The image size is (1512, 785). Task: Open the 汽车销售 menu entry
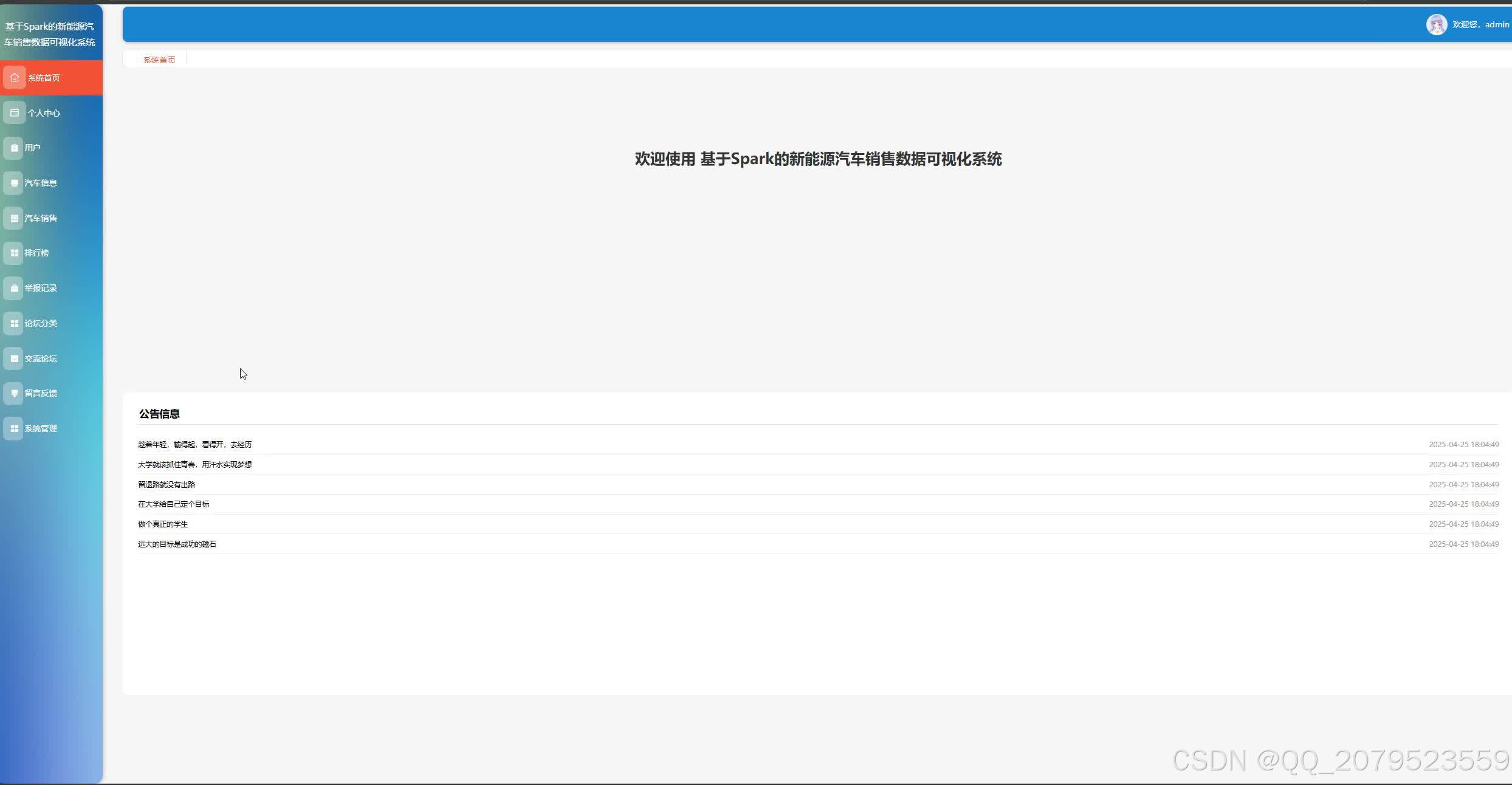(x=41, y=218)
